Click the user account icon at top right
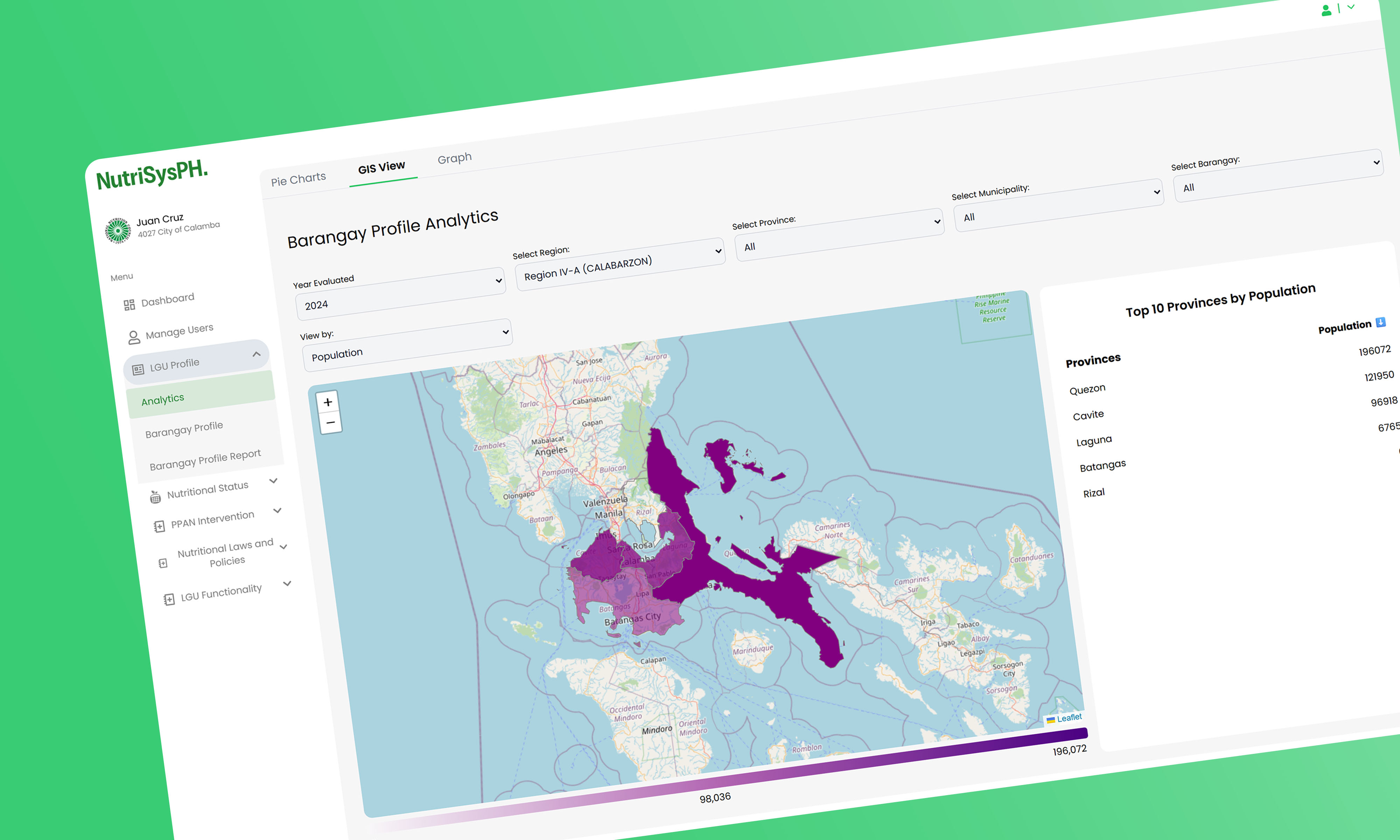1400x840 pixels. [x=1326, y=10]
